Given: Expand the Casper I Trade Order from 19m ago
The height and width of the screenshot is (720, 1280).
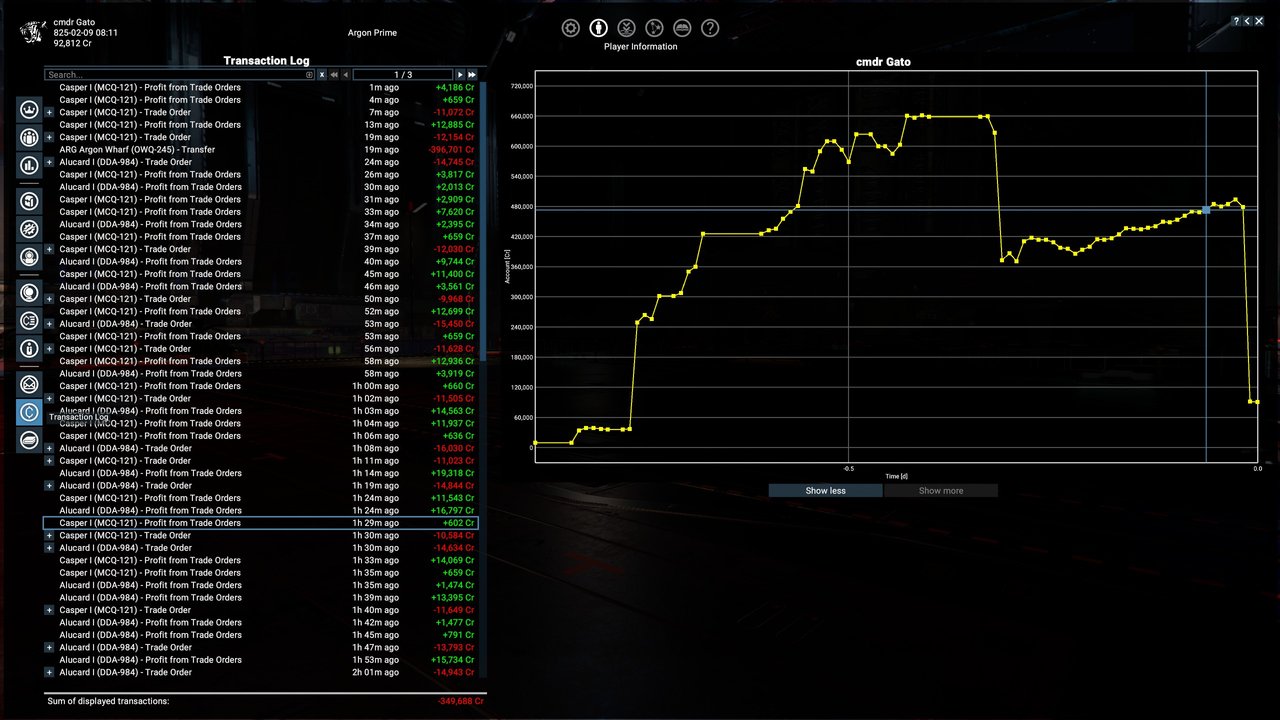Looking at the screenshot, I should [49, 137].
